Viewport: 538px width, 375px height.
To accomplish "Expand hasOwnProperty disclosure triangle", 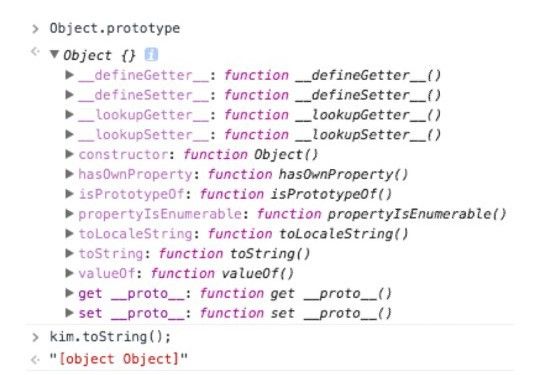I will (x=70, y=174).
